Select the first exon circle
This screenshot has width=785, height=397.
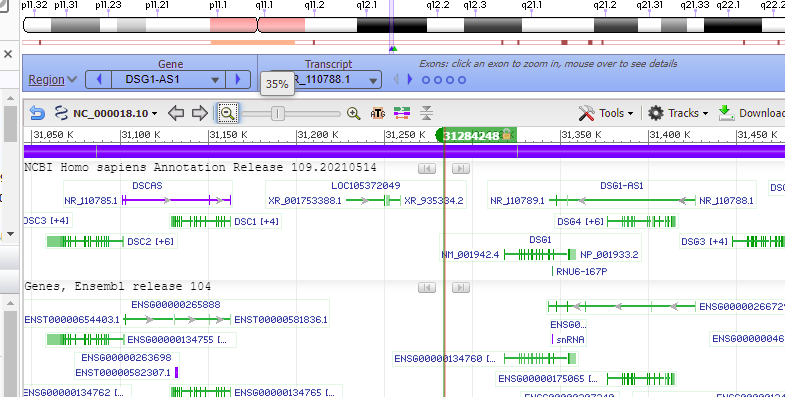[426, 80]
